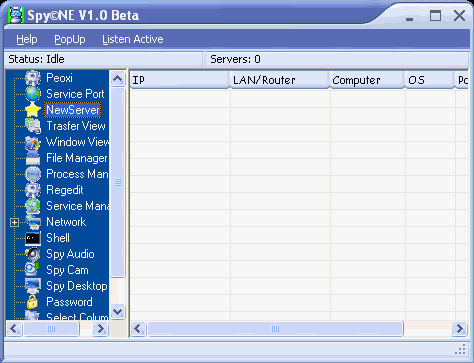Select Service Port tree entry
The image size is (474, 363).
pos(75,94)
